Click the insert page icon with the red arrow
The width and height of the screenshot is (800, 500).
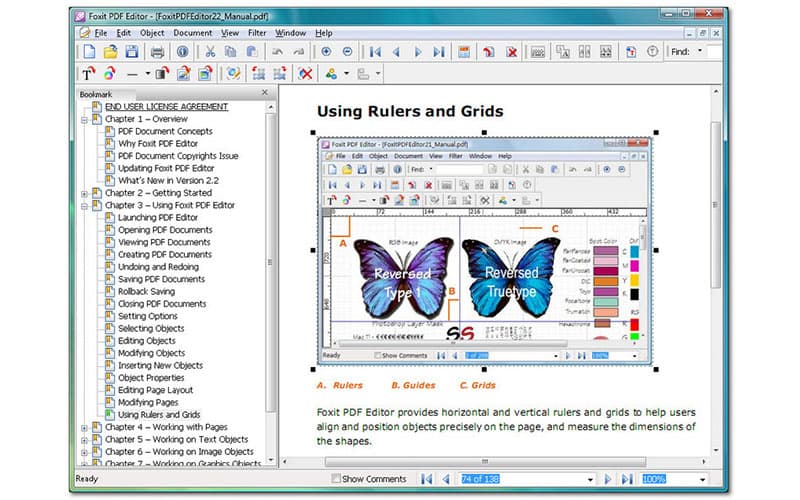(x=488, y=52)
